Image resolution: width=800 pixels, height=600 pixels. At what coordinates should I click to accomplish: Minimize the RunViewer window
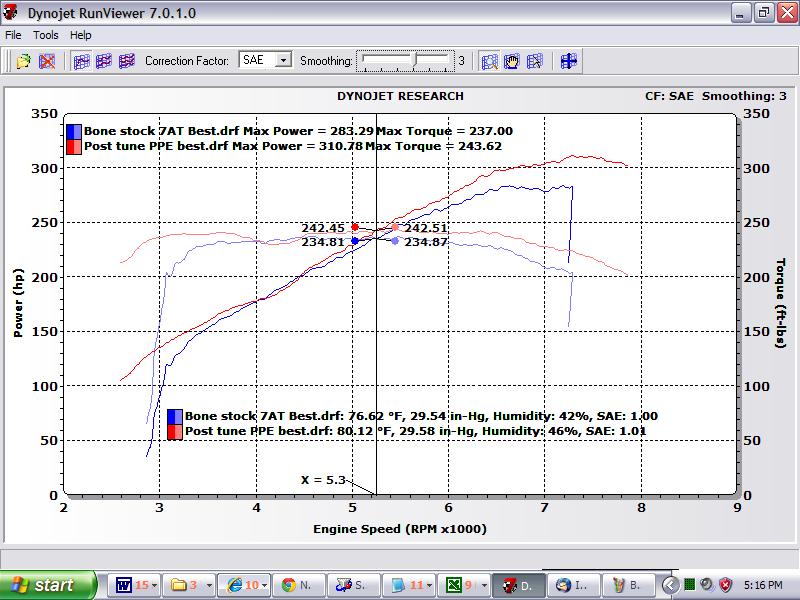tap(740, 13)
